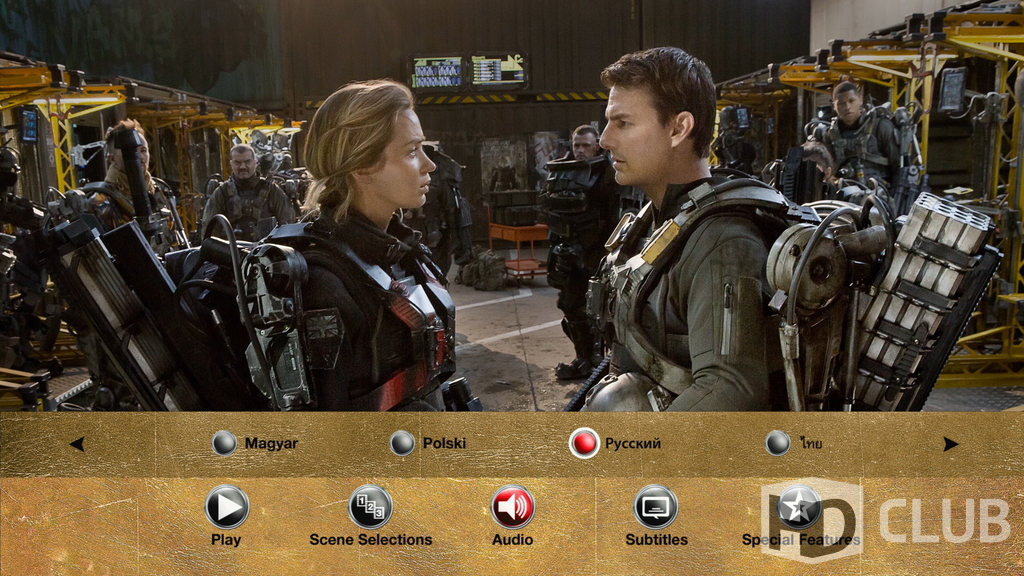Select the ไทย language radio button
This screenshot has height=576, width=1024.
(x=778, y=443)
